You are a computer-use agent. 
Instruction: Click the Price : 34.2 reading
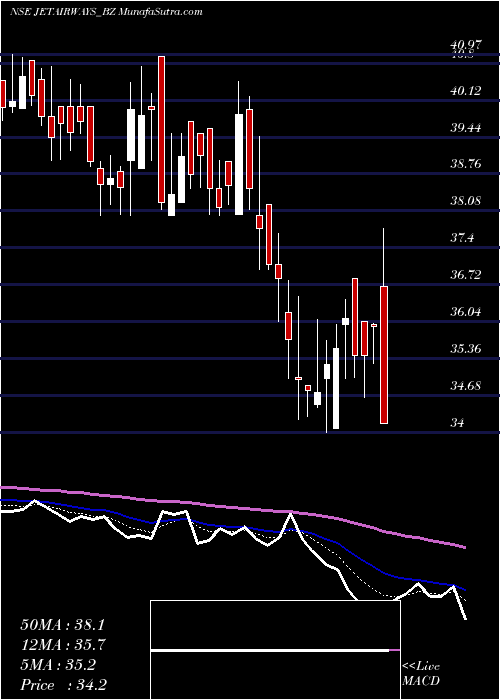pyautogui.click(x=64, y=685)
